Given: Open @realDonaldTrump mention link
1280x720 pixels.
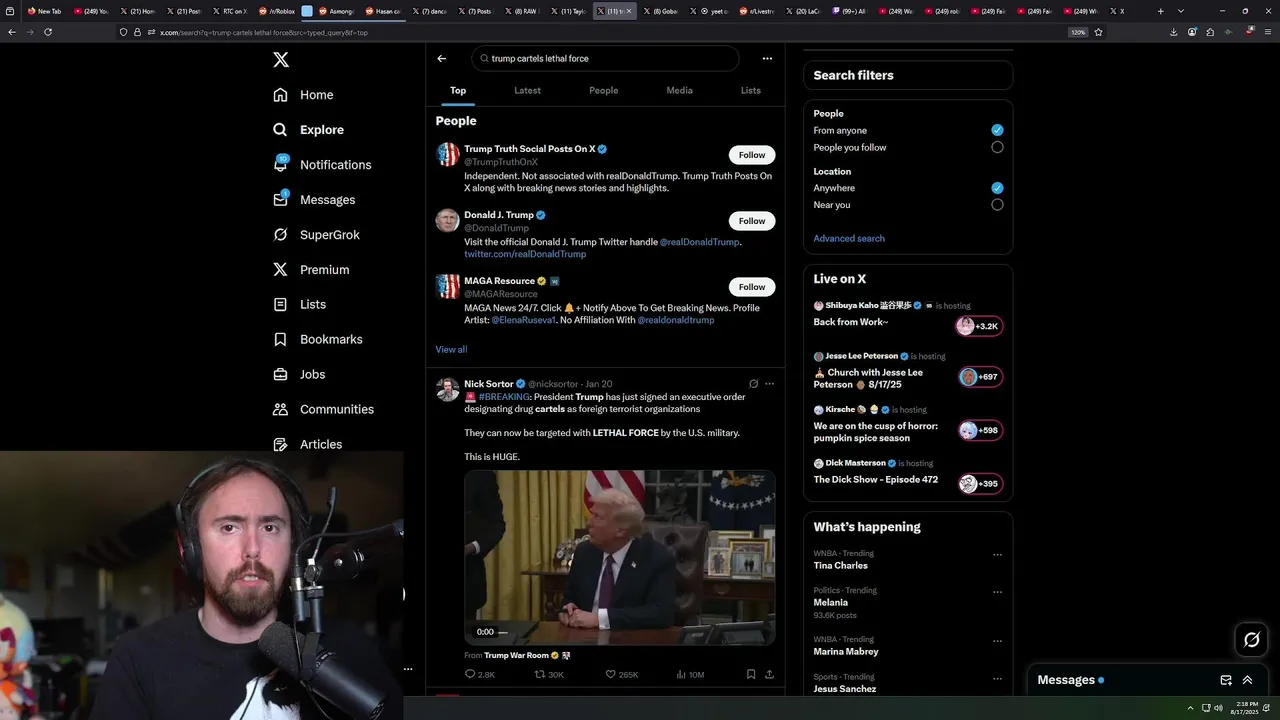Looking at the screenshot, I should [x=700, y=242].
